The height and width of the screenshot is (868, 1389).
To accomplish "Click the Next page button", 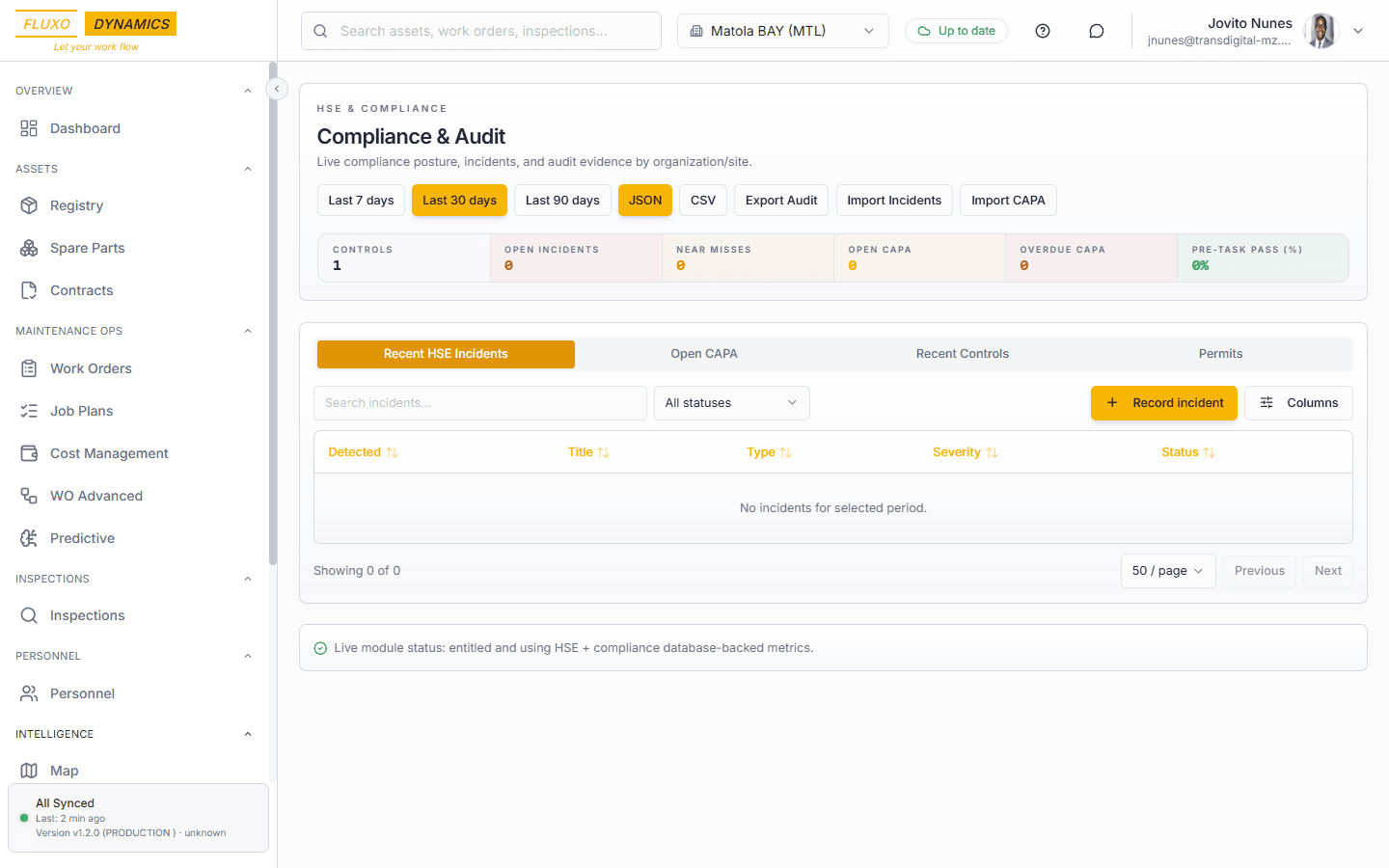I will tap(1328, 571).
